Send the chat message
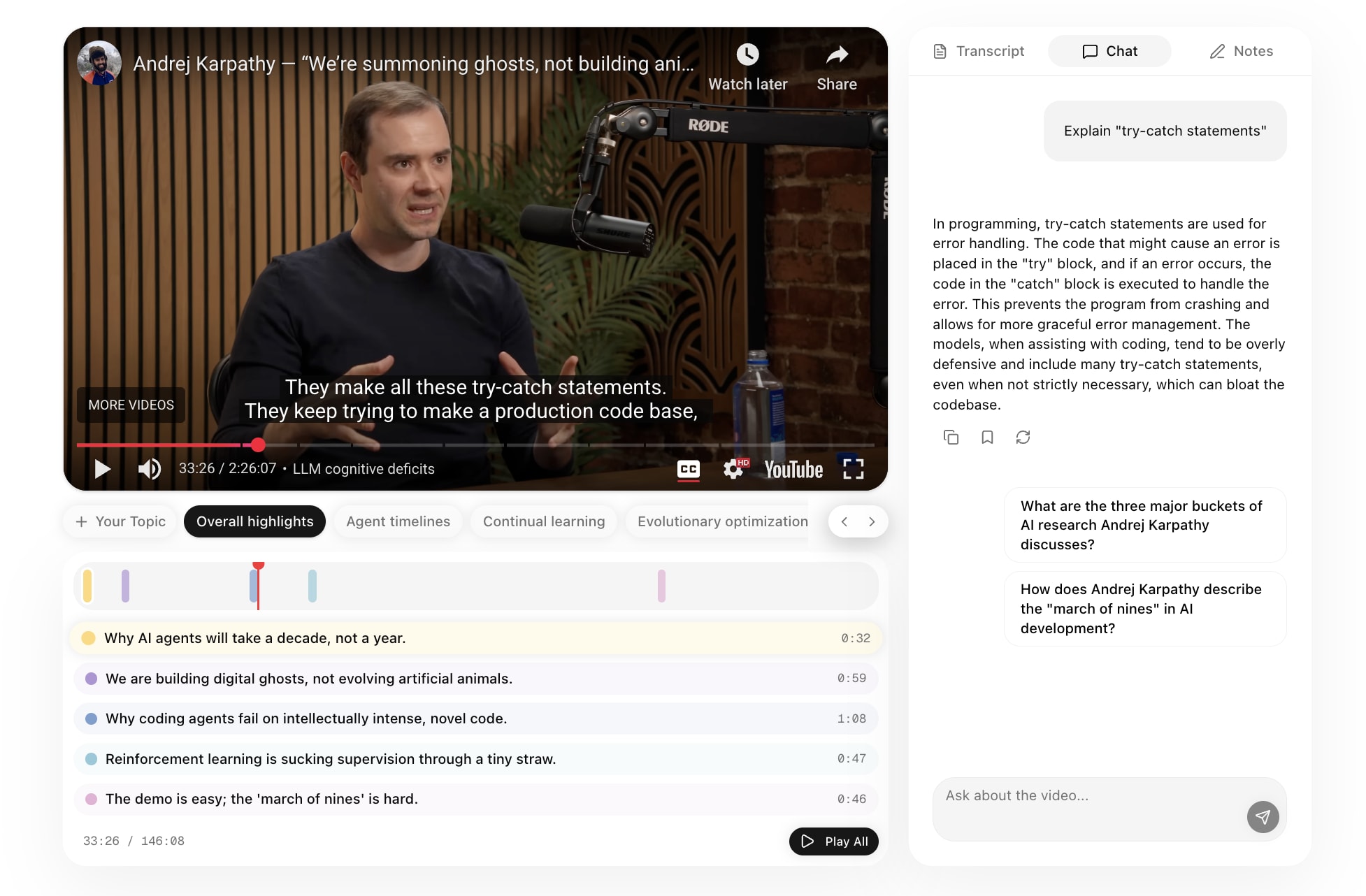Screen dimensions: 1366x896 (1263, 816)
